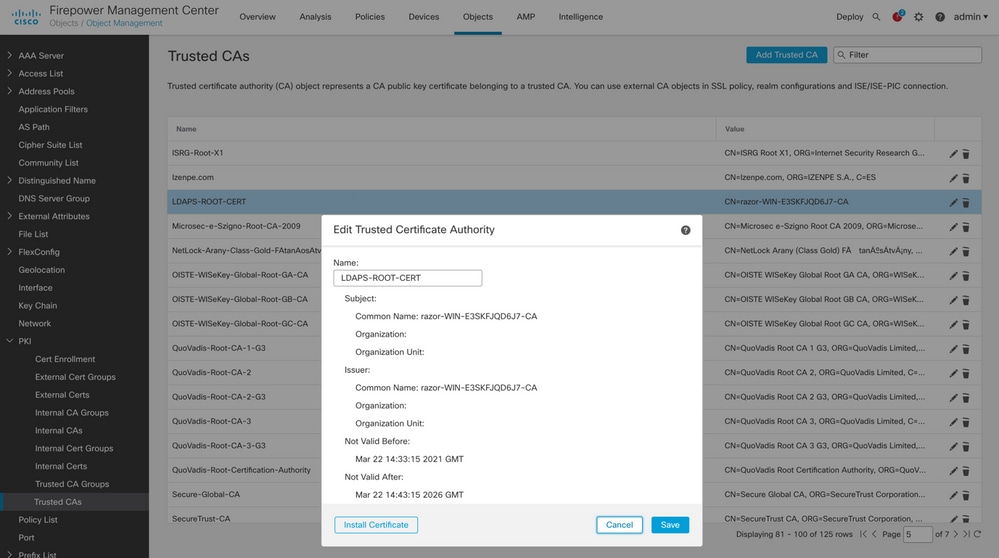Delete the Izenpe.com entry trash icon

[966, 178]
